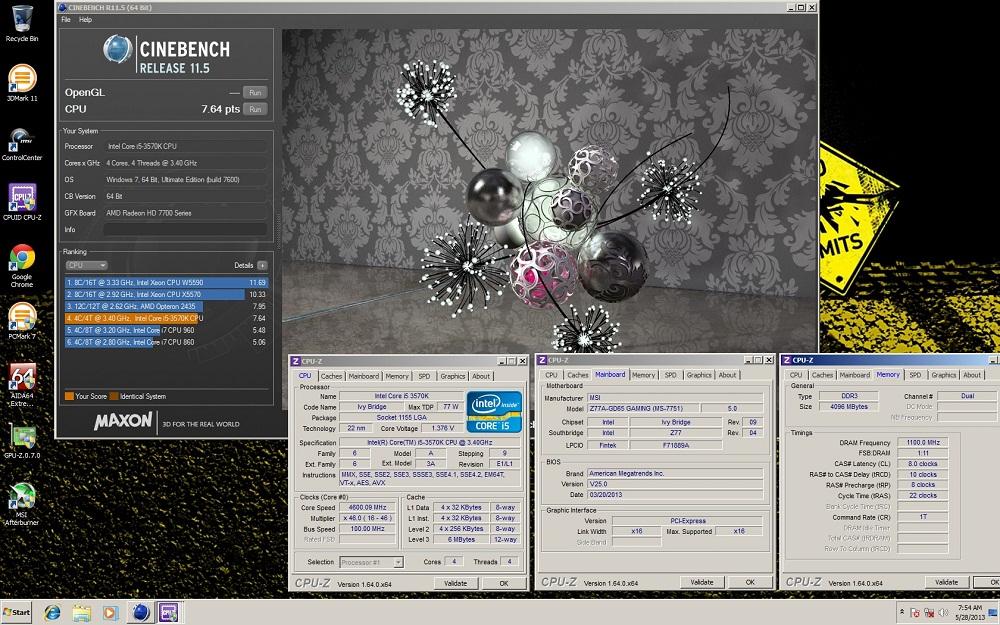
Task: Click the Intel Core i5 logo badge
Action: pyautogui.click(x=494, y=412)
